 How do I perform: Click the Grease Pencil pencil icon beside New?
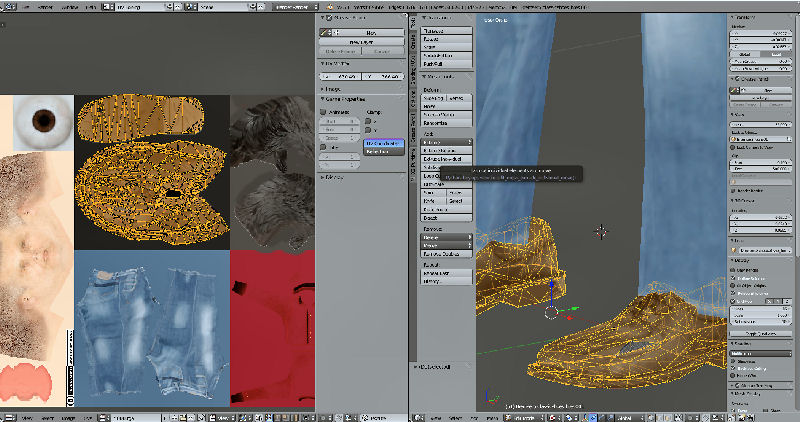click(x=323, y=32)
